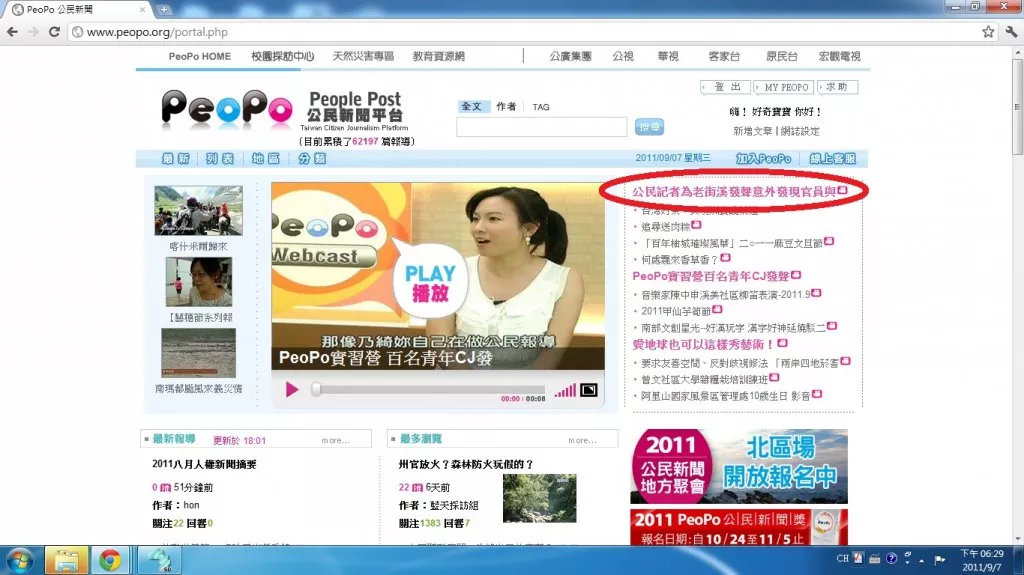Screen dimensions: 1024x575
Task: Open the 追尋送肉粽 article link
Action: (x=665, y=227)
